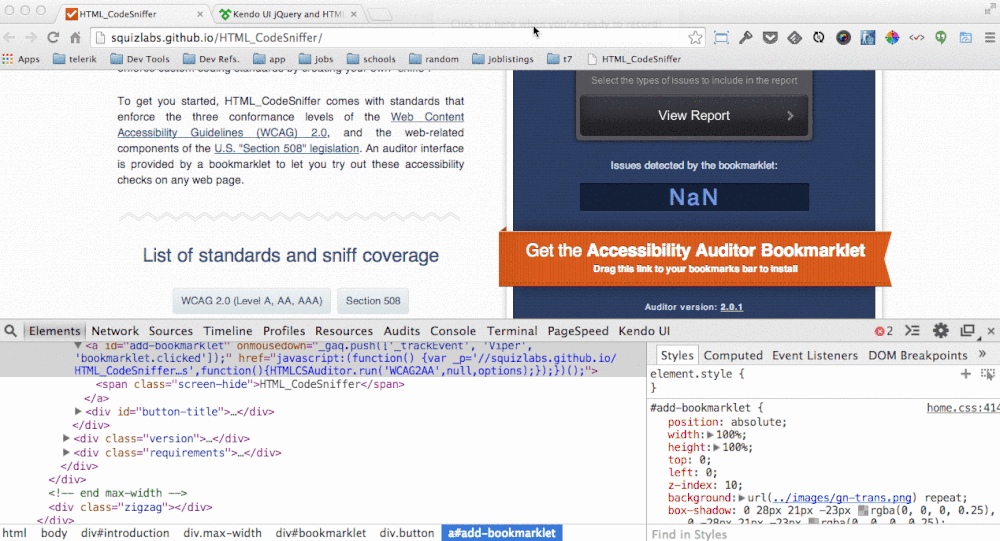Expand the div class="version" node
The height and width of the screenshot is (541, 1000).
click(x=66, y=438)
